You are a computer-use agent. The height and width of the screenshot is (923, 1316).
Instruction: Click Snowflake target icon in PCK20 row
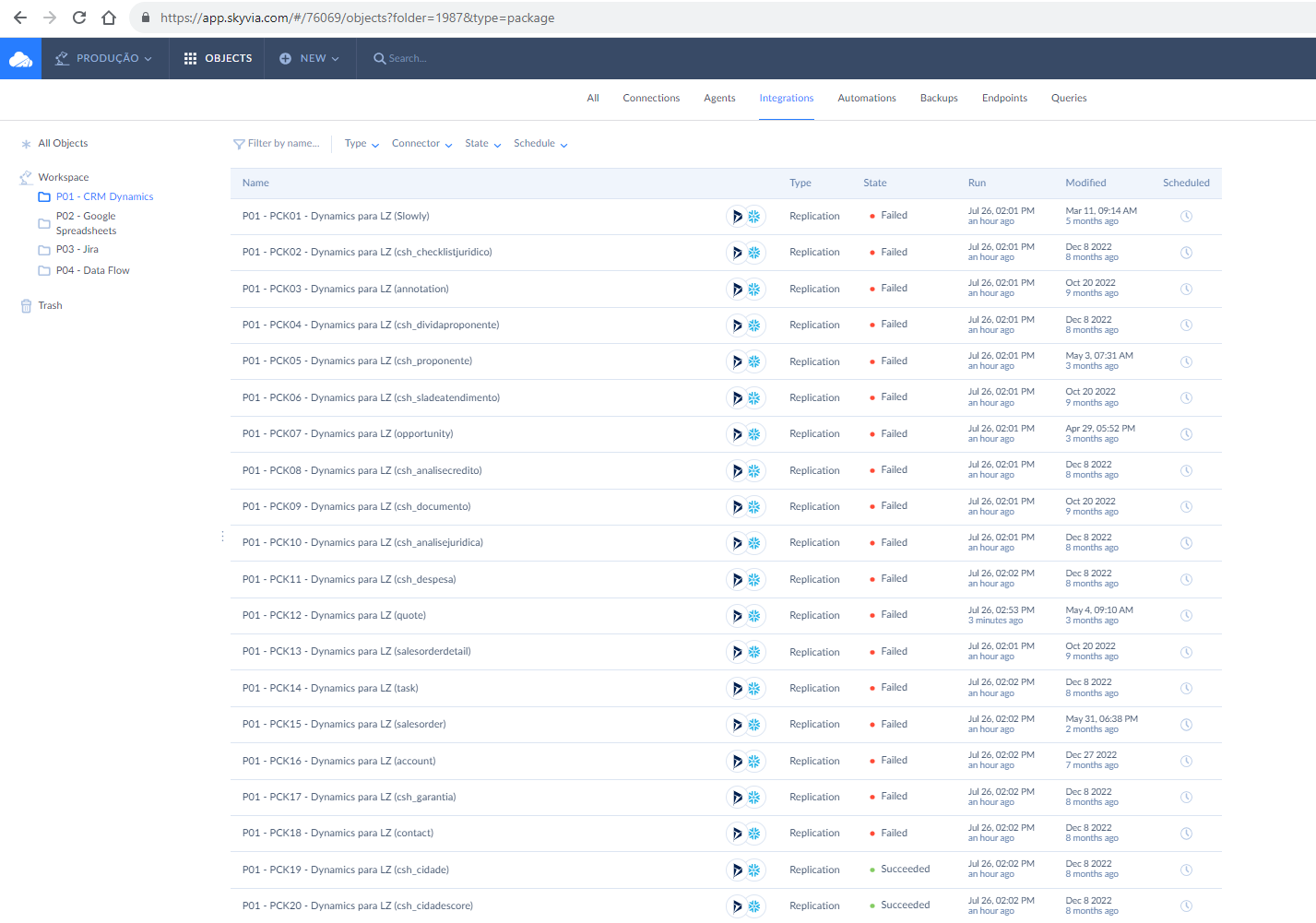pyautogui.click(x=754, y=906)
